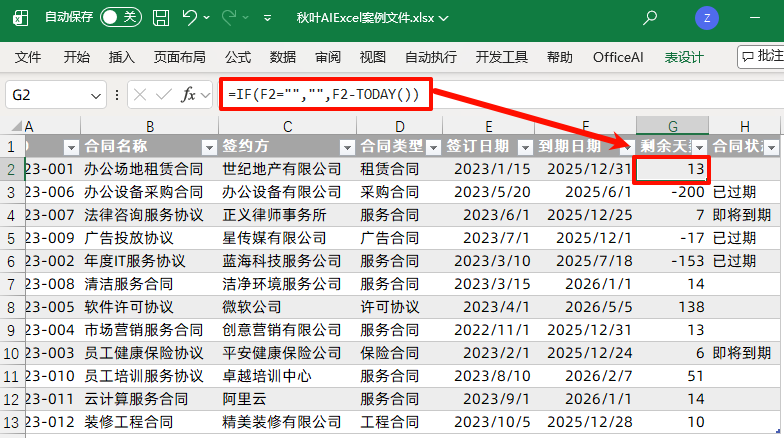Open Customize Quick Access Toolbar dropdown
This screenshot has width=784, height=438.
click(268, 18)
